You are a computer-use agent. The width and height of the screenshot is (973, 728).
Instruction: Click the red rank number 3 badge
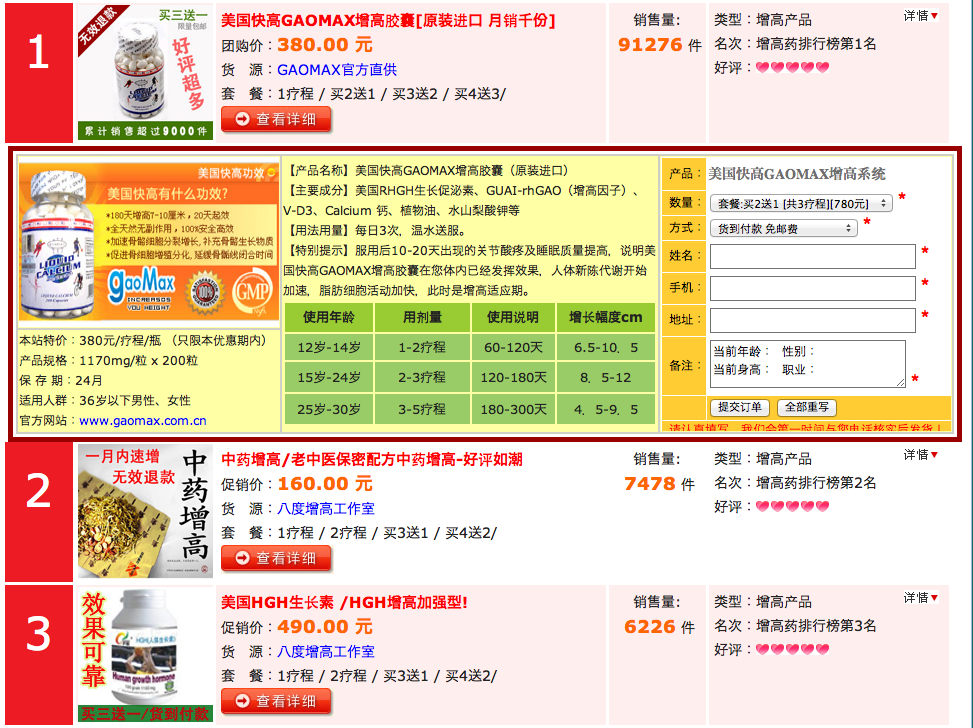click(39, 655)
